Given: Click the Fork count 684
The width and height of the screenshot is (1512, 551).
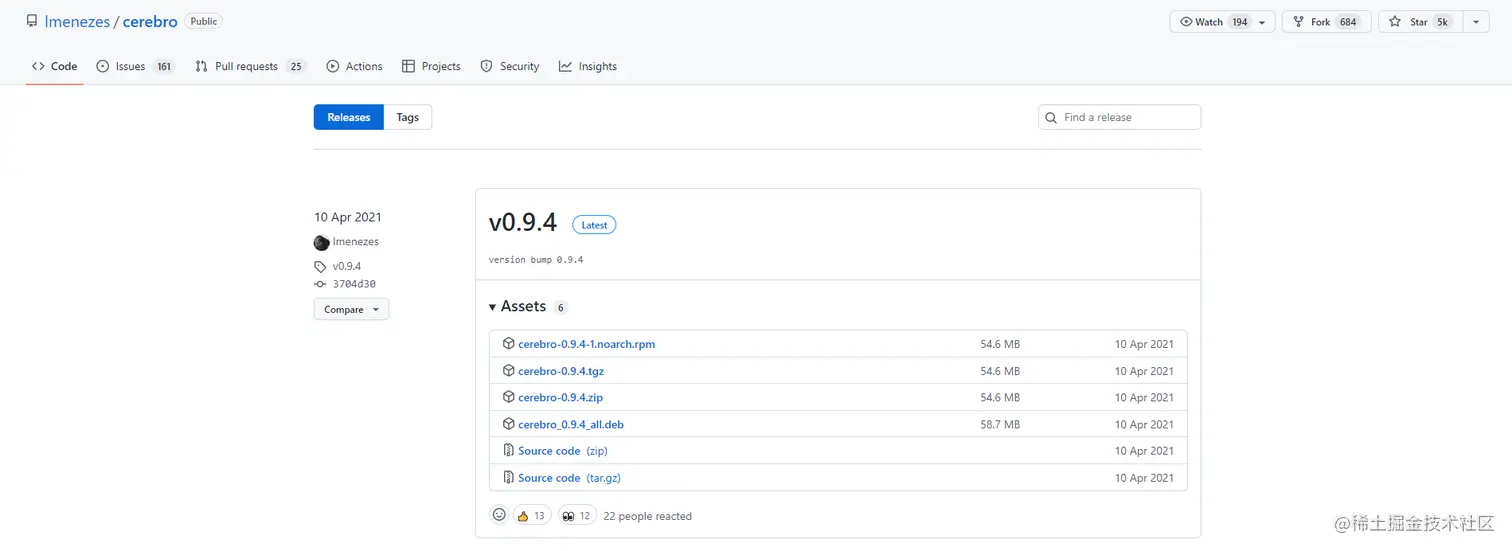Looking at the screenshot, I should 1348,22.
